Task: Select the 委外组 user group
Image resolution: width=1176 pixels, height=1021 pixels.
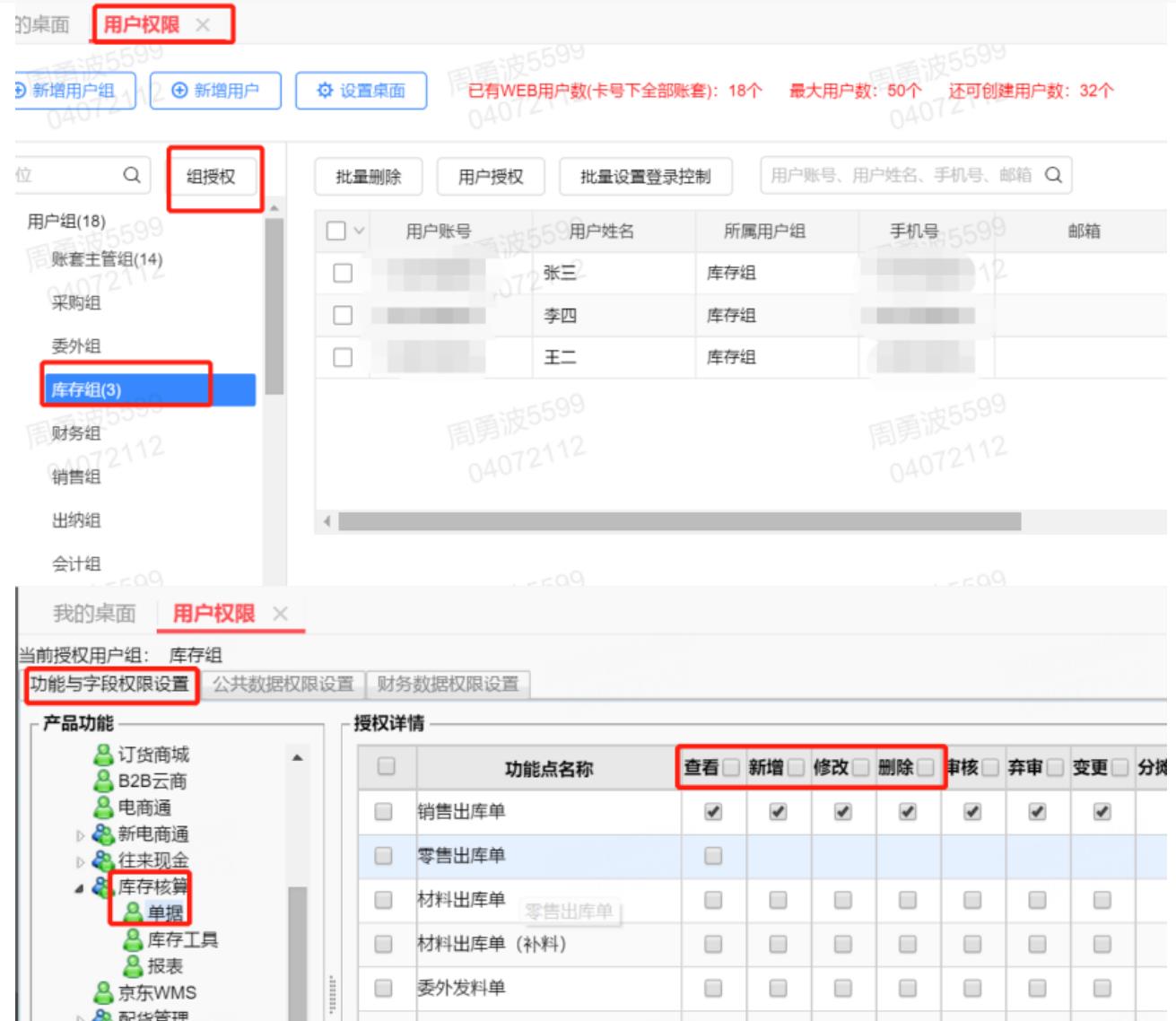Action: [x=76, y=346]
